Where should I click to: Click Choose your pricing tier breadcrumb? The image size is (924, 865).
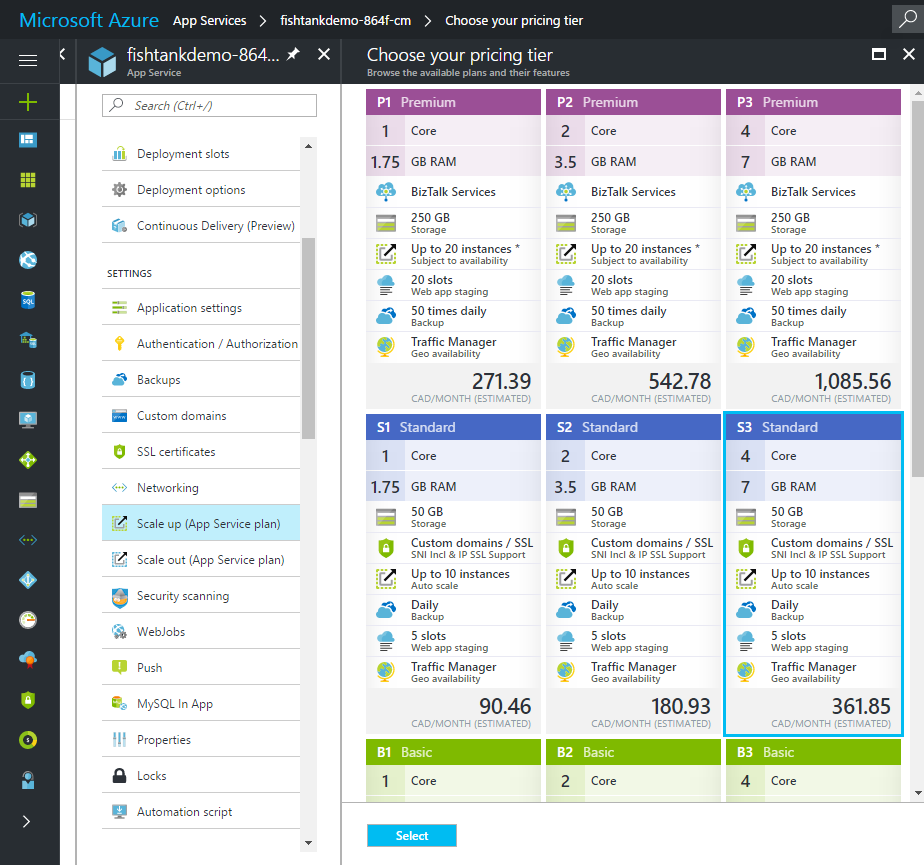514,21
